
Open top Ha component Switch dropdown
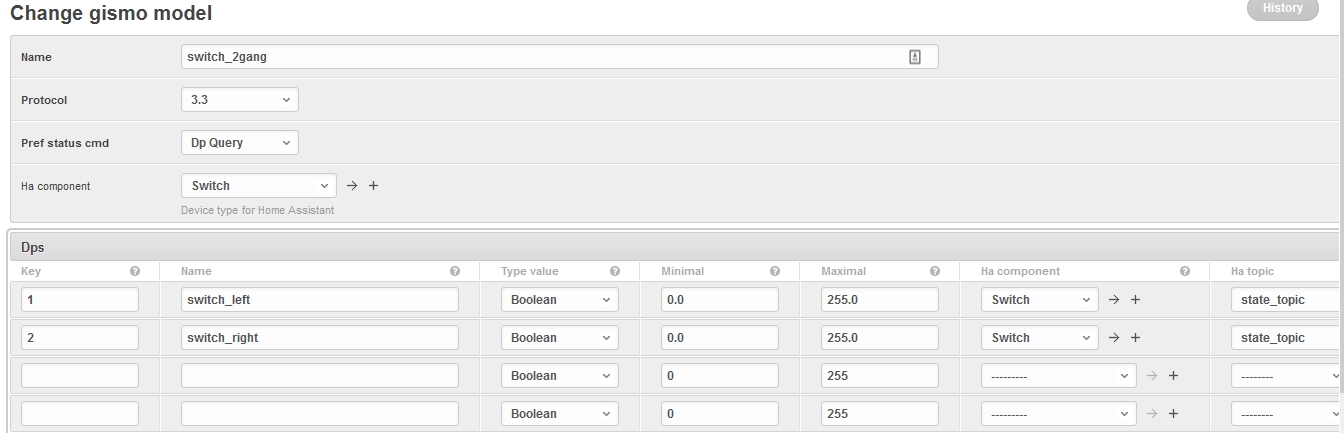259,186
